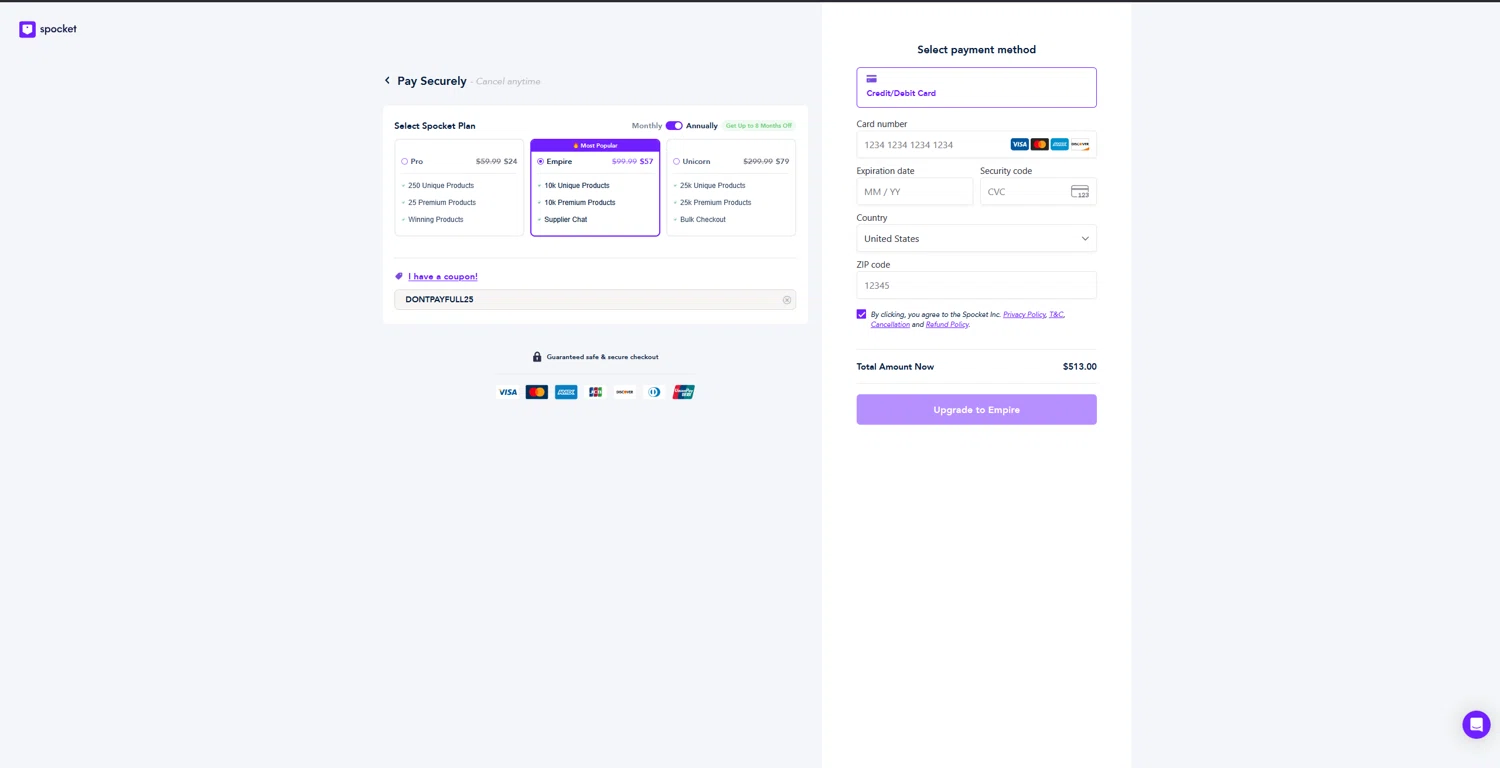Screen dimensions: 1500x768
Task: Click the 'Supplier Chat' feature text
Action: coord(566,219)
